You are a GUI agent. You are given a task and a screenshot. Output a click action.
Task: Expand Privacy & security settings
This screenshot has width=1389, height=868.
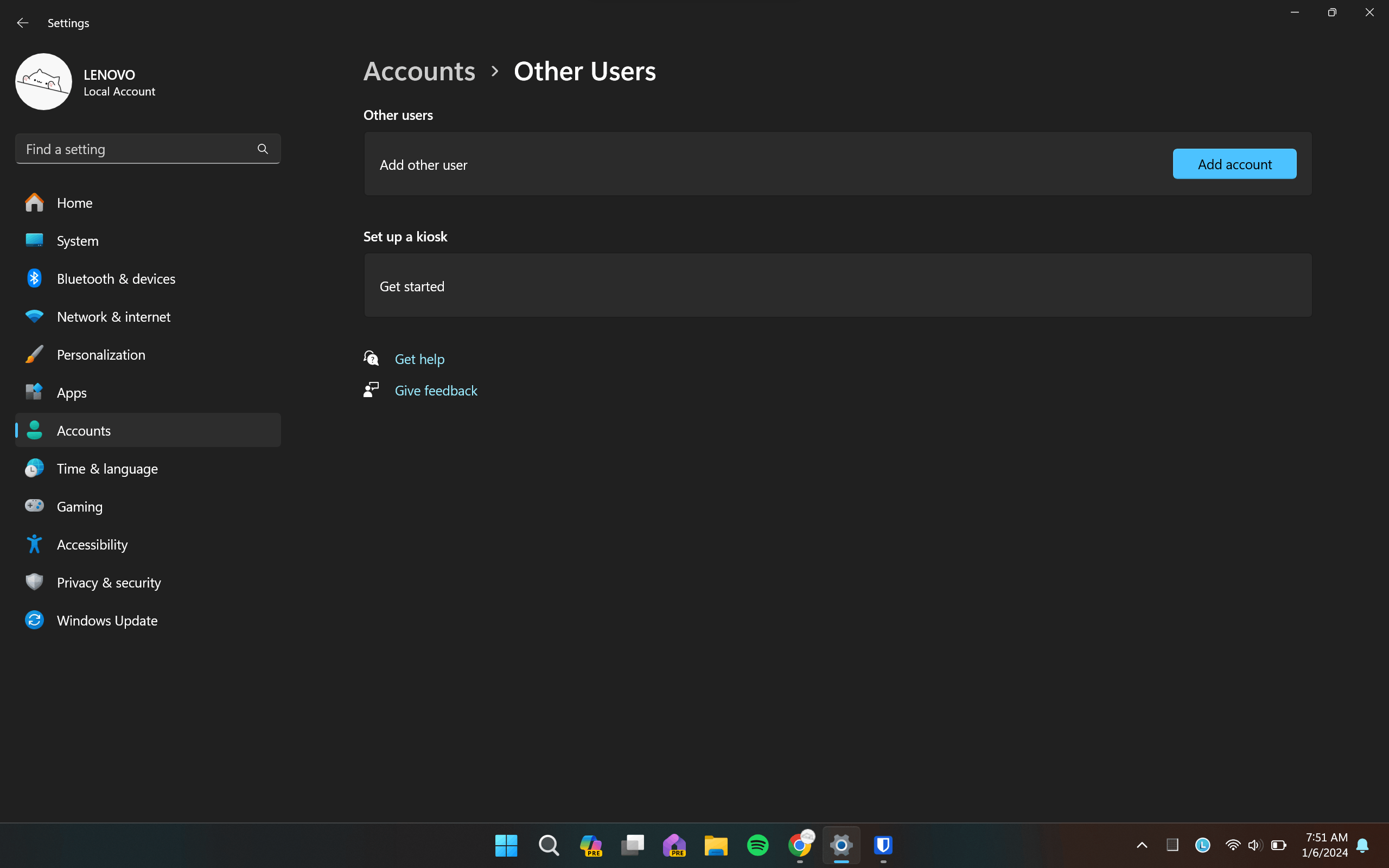point(109,582)
